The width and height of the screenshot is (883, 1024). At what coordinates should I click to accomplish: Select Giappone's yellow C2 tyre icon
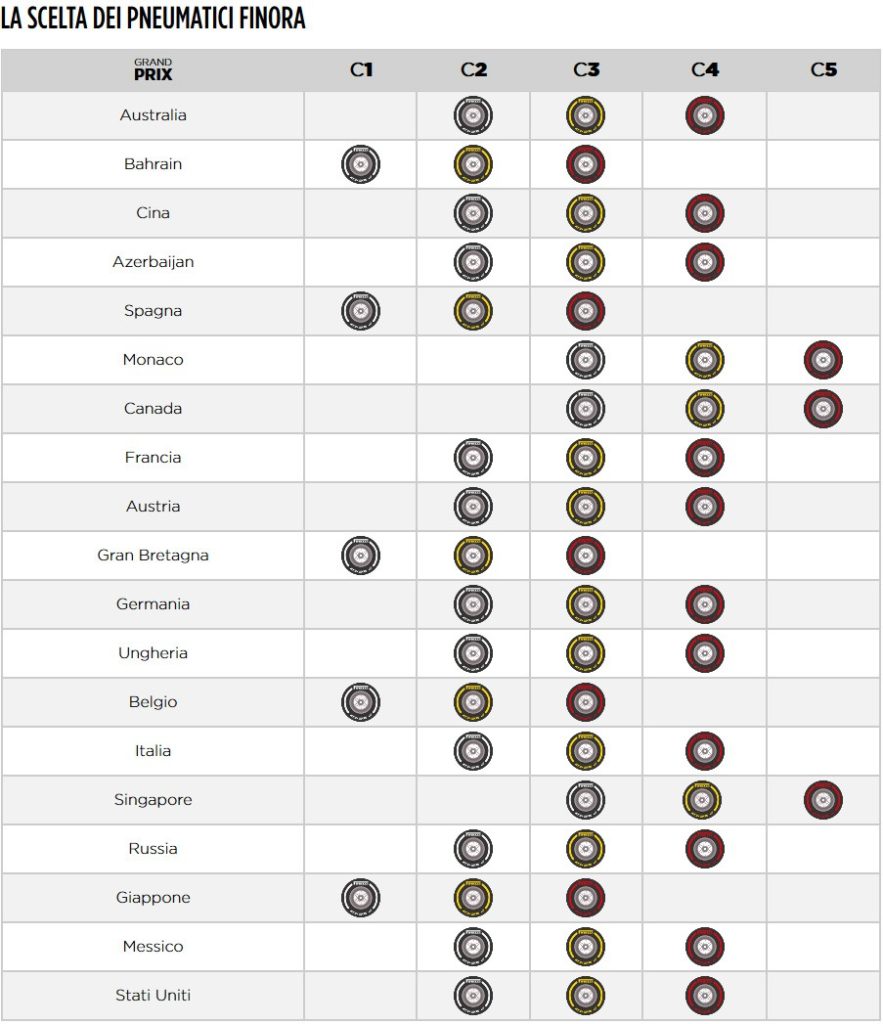pyautogui.click(x=473, y=898)
